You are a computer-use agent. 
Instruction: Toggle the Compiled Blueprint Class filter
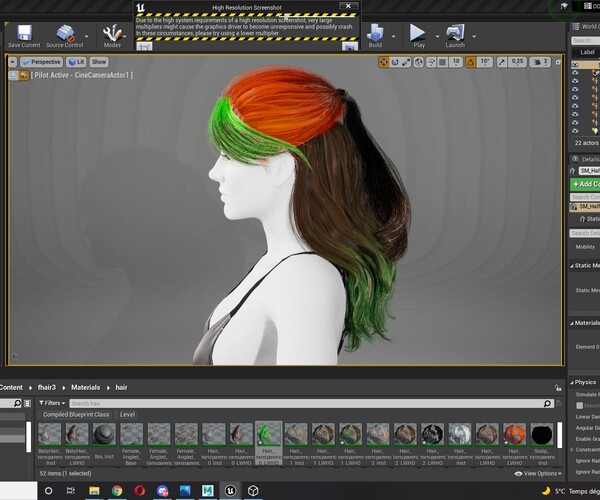click(76, 415)
